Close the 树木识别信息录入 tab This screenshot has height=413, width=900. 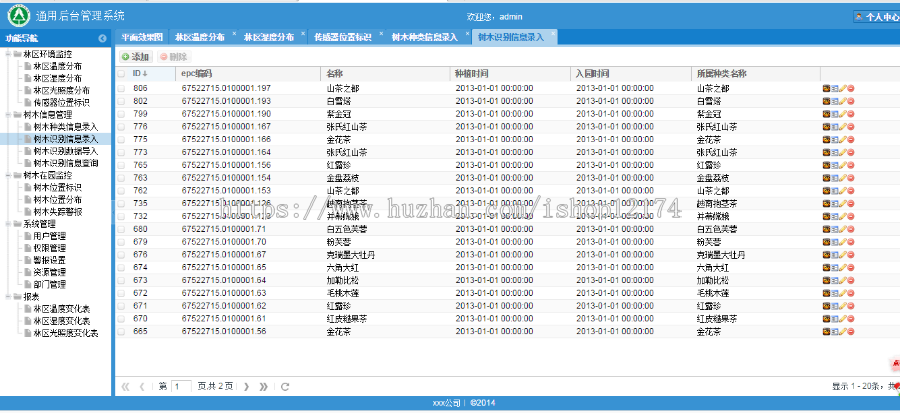[x=553, y=33]
